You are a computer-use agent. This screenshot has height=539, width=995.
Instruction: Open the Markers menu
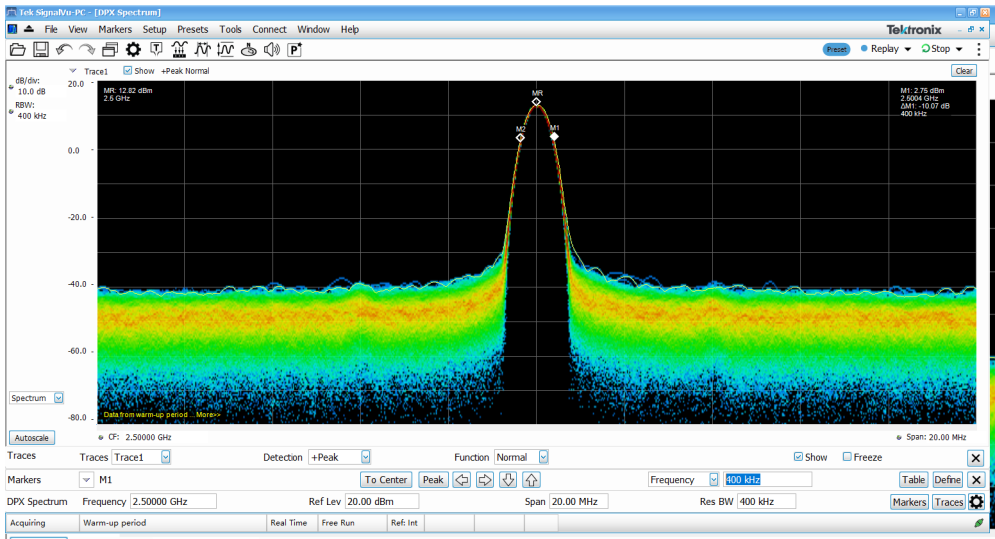click(115, 29)
